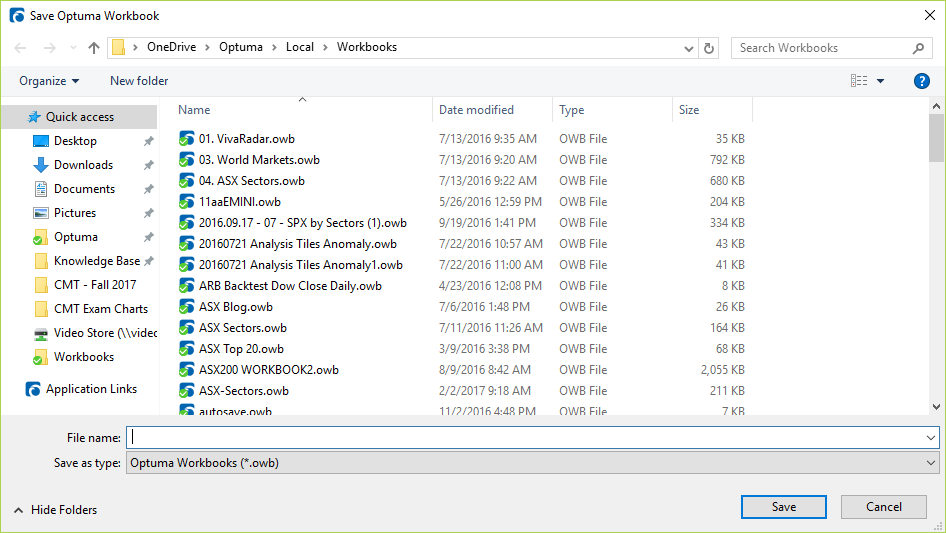Screen dimensions: 946x533
Task: Select the ASX200 WORKBOOK2.owb file icon
Action: click(186, 370)
